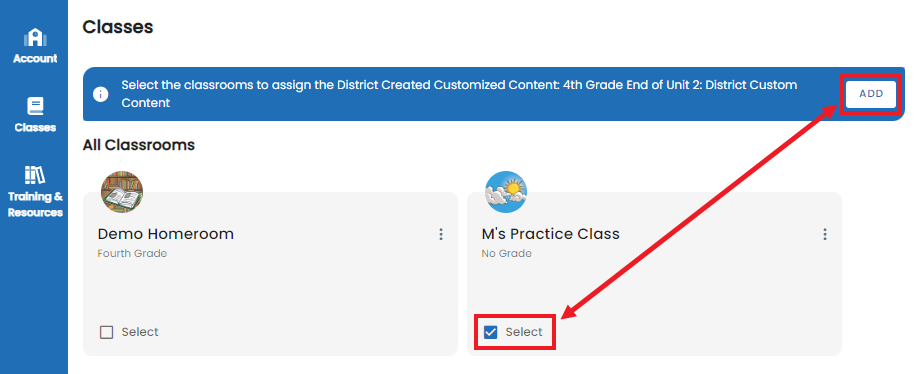Viewport: 920px width, 374px height.
Task: Click the info icon in blue banner
Action: (x=101, y=94)
